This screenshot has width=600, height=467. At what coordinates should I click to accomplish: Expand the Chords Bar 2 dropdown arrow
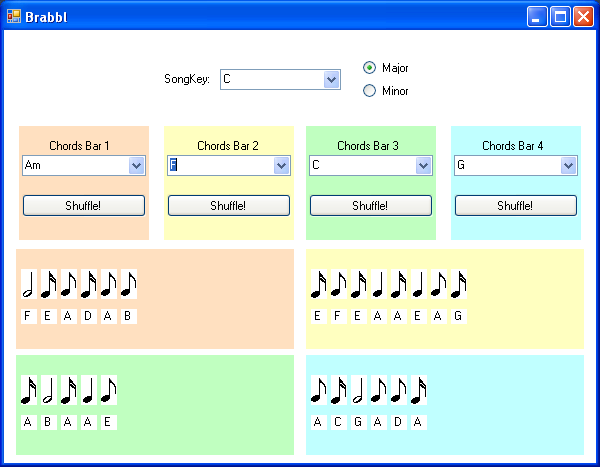tap(282, 166)
